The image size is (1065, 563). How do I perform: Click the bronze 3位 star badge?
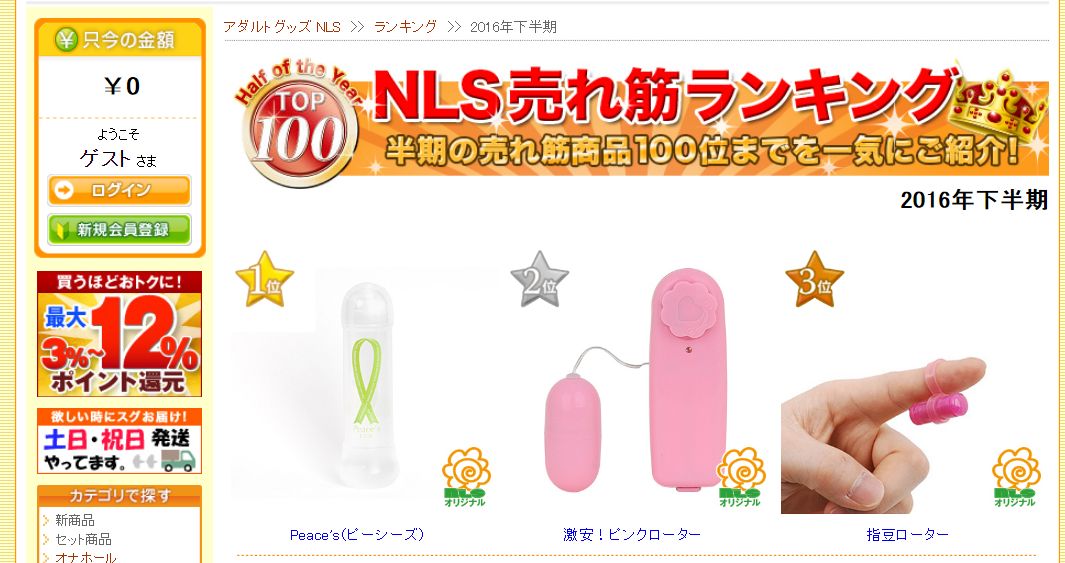814,280
